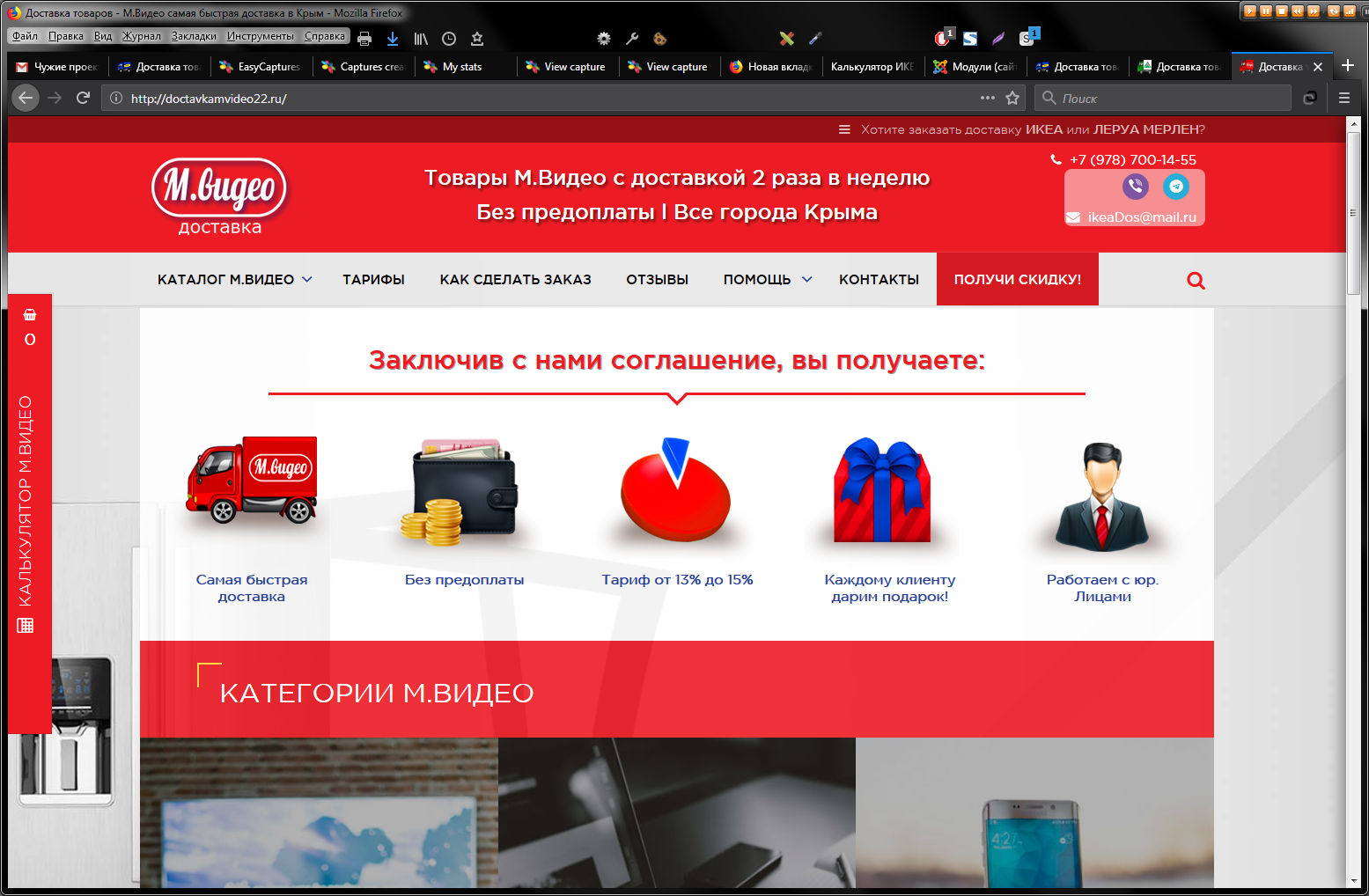The width and height of the screenshot is (1369, 896).
Task: Click the gear icon in the toolbar
Action: (x=604, y=39)
